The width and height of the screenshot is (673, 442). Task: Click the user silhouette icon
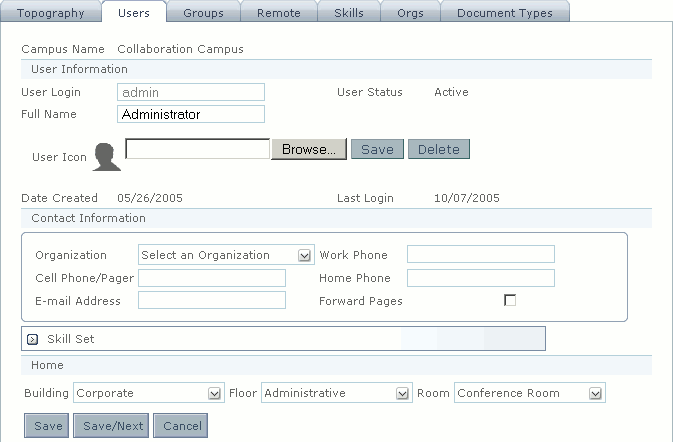click(106, 157)
